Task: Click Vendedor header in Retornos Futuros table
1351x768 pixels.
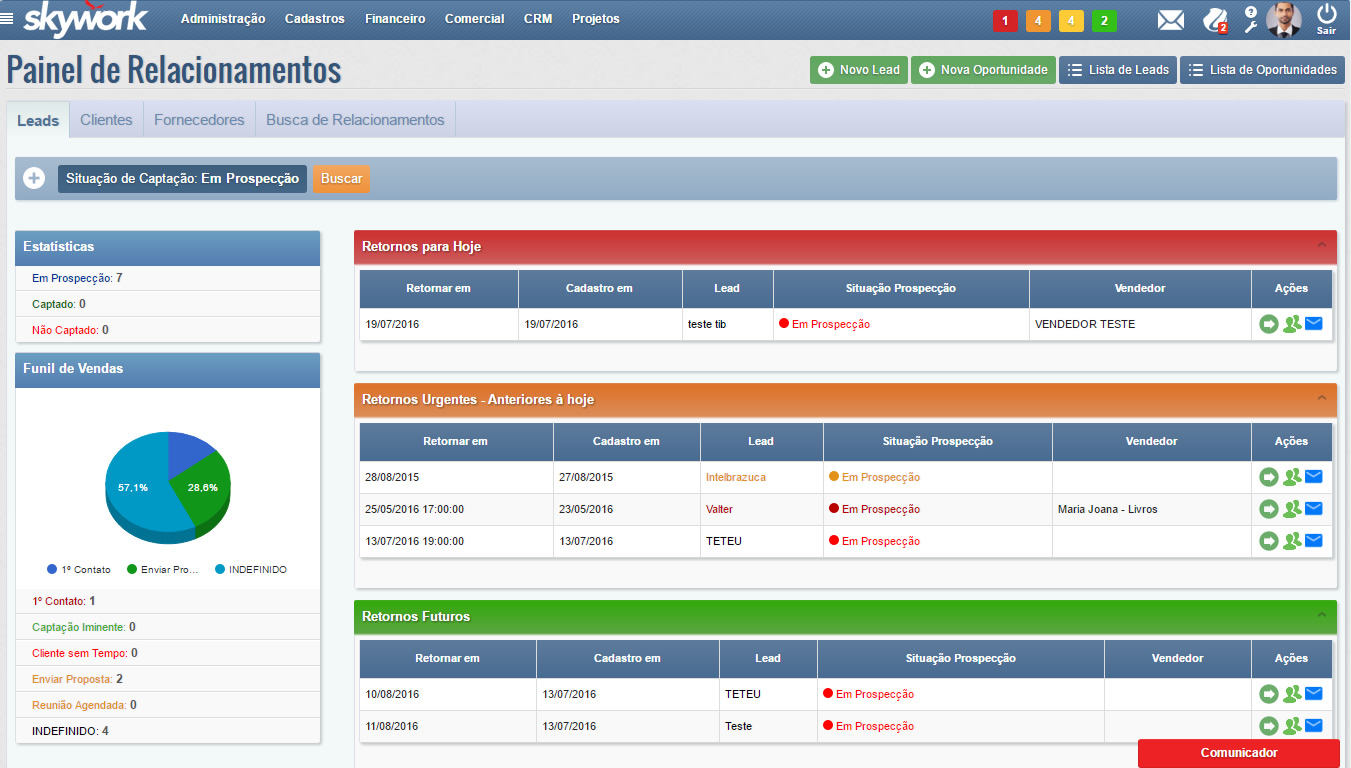Action: pos(1178,658)
